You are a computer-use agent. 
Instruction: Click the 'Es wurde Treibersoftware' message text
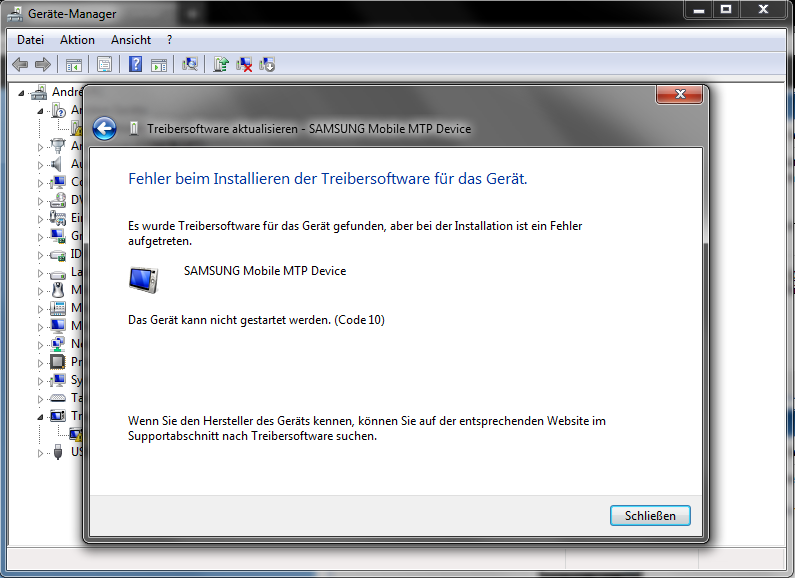pos(355,233)
